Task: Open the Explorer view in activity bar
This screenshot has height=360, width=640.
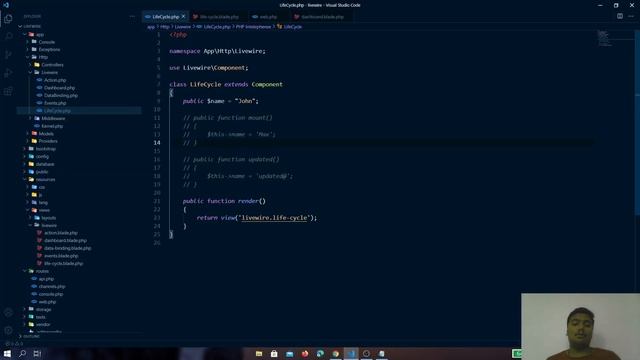Action: pos(8,18)
